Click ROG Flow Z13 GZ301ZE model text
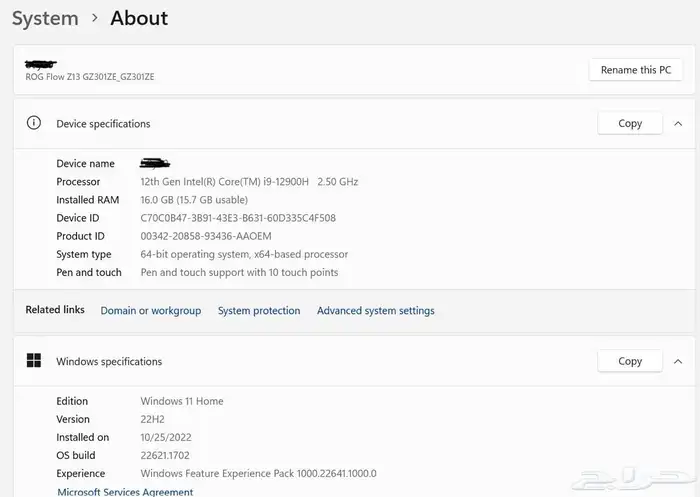 [90, 77]
